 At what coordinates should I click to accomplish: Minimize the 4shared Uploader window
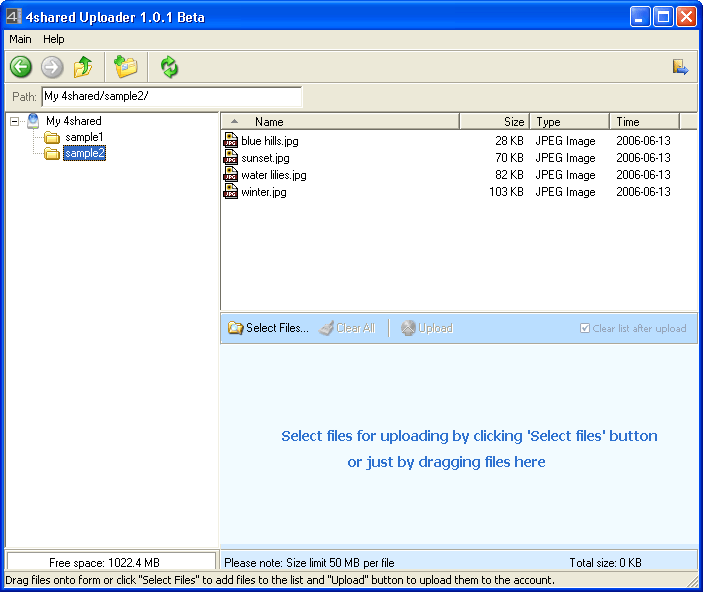(x=639, y=17)
